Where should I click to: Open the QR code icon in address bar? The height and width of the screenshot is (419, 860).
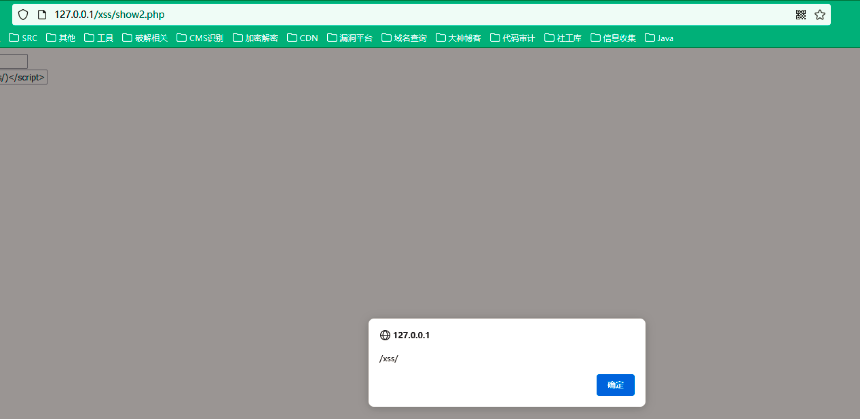pos(801,15)
